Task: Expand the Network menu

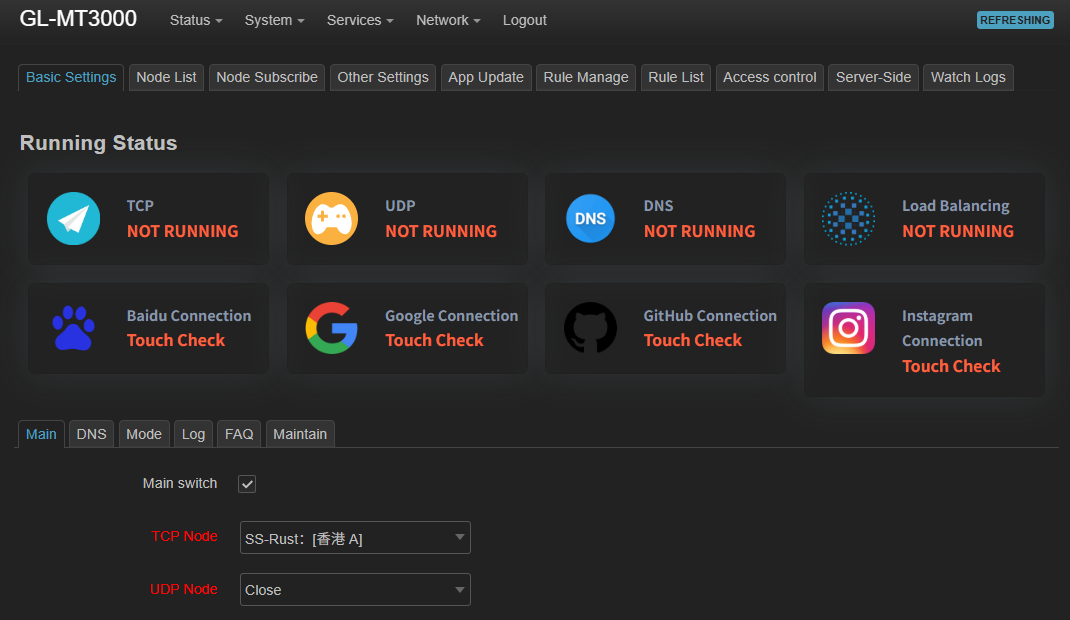Action: 448,20
